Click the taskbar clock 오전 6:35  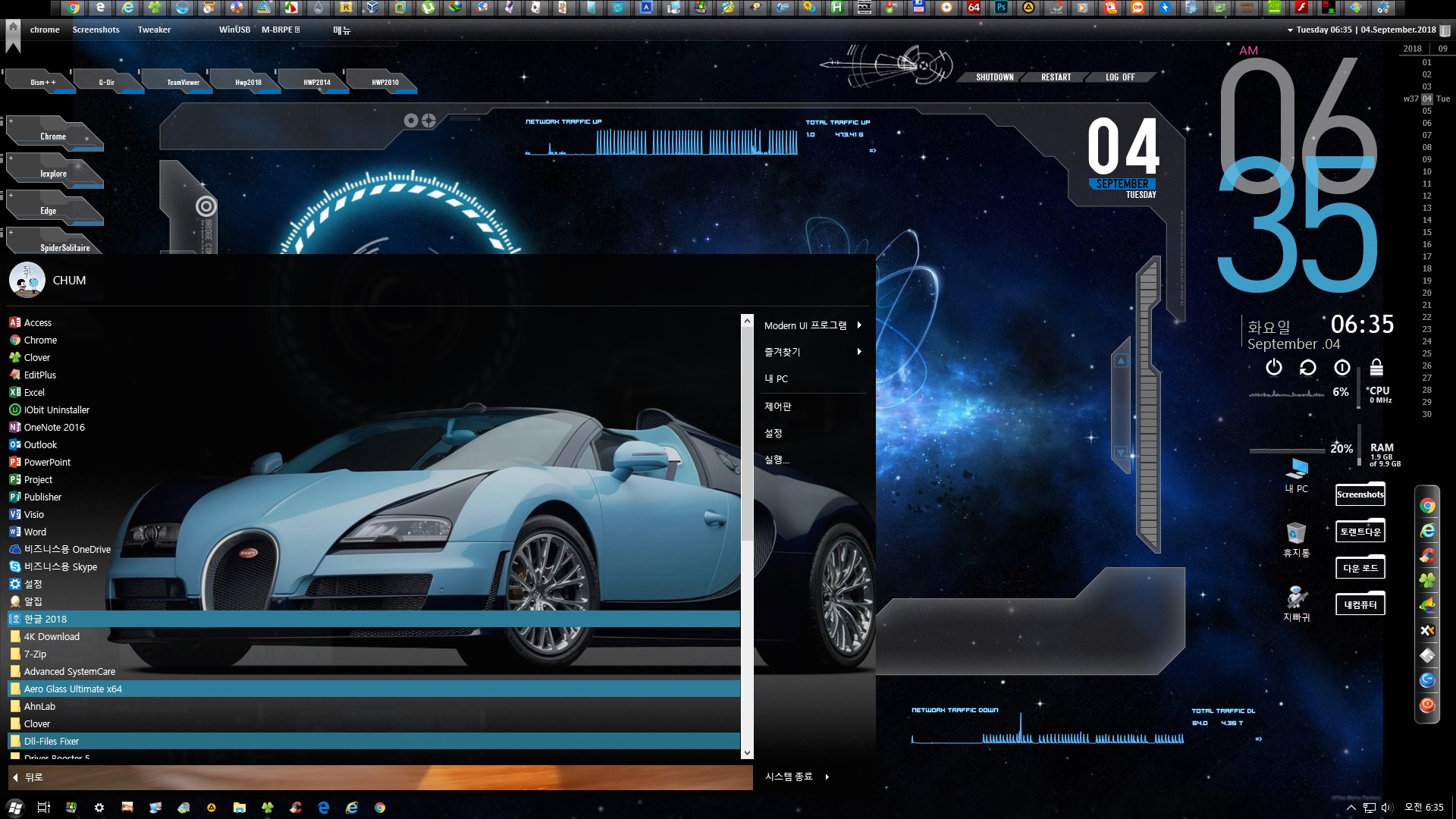click(x=1423, y=808)
